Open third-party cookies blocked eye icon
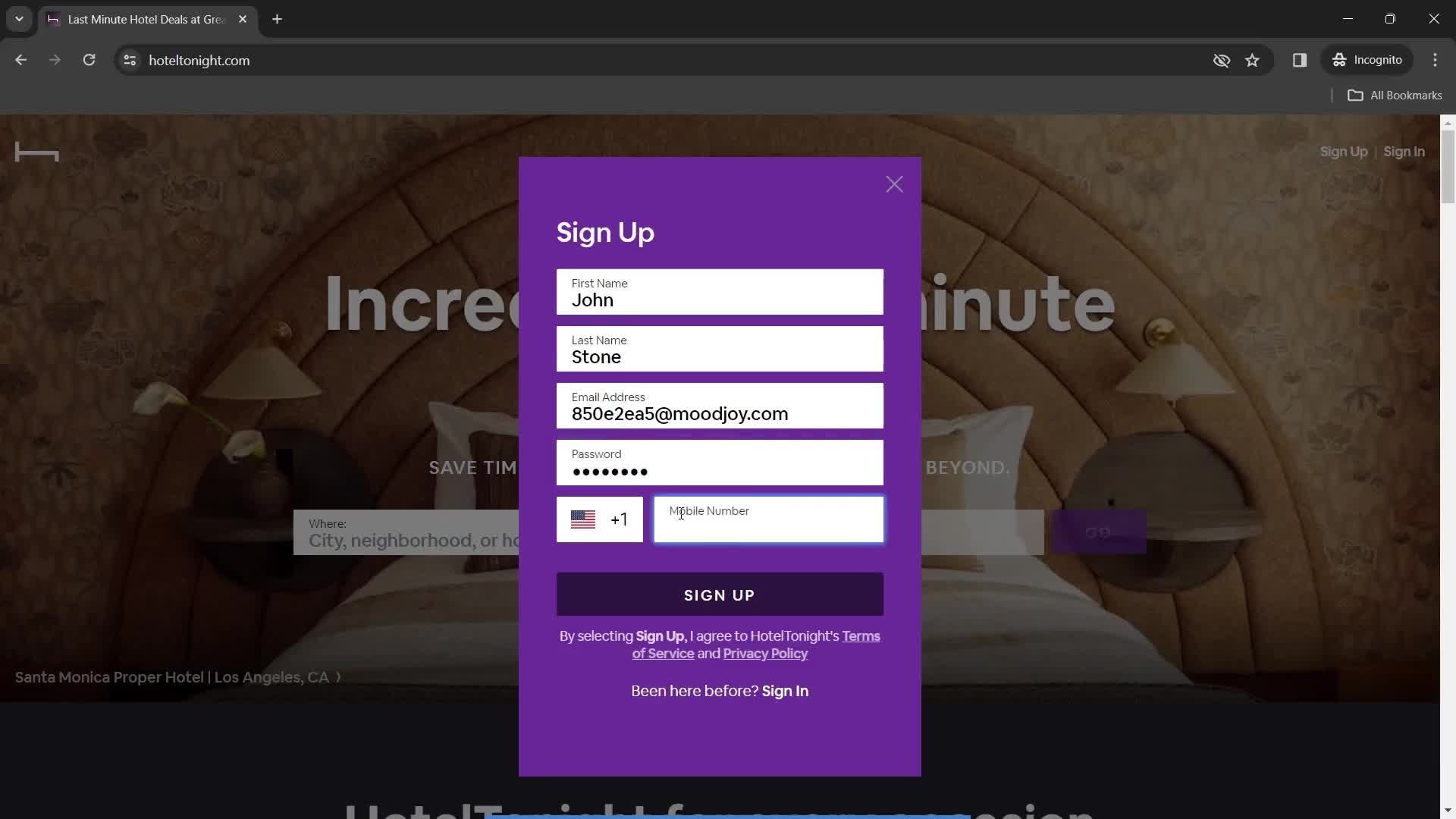Image resolution: width=1456 pixels, height=819 pixels. click(1221, 60)
